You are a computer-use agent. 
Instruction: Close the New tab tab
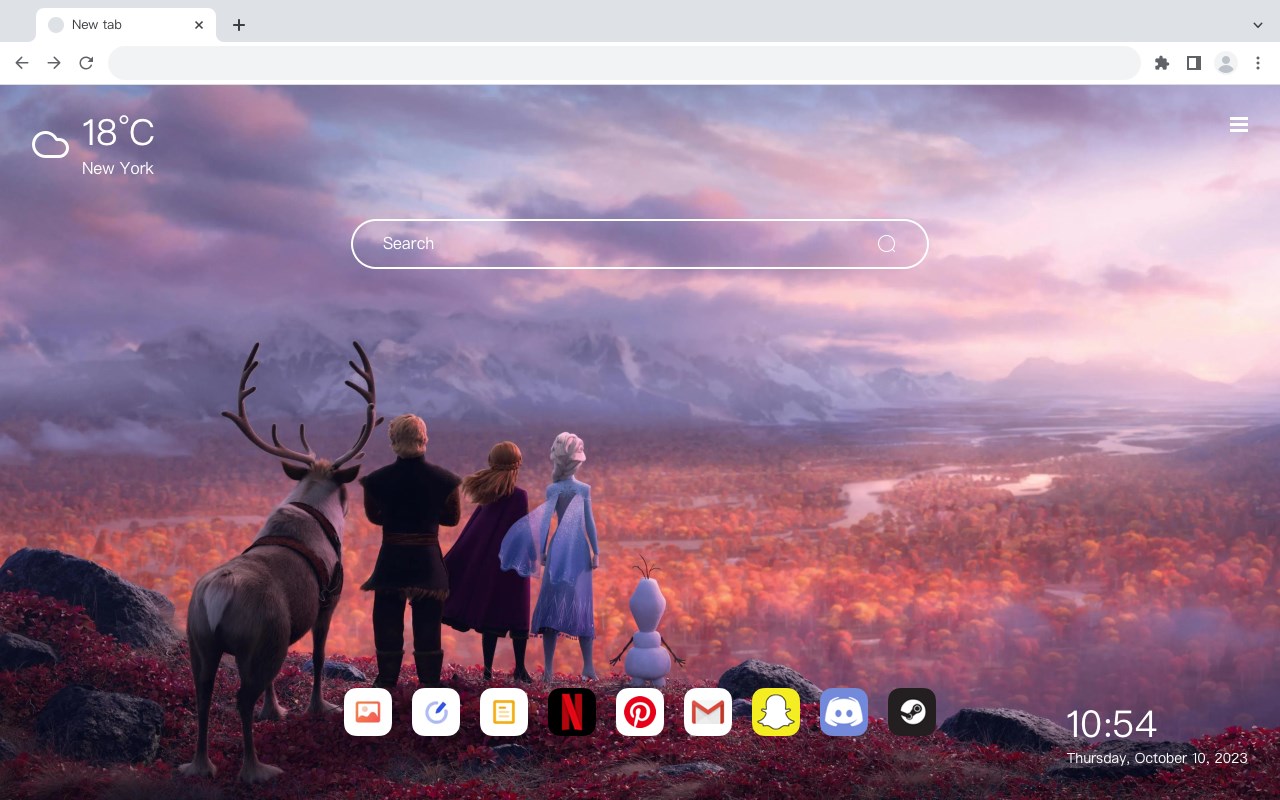pyautogui.click(x=199, y=25)
